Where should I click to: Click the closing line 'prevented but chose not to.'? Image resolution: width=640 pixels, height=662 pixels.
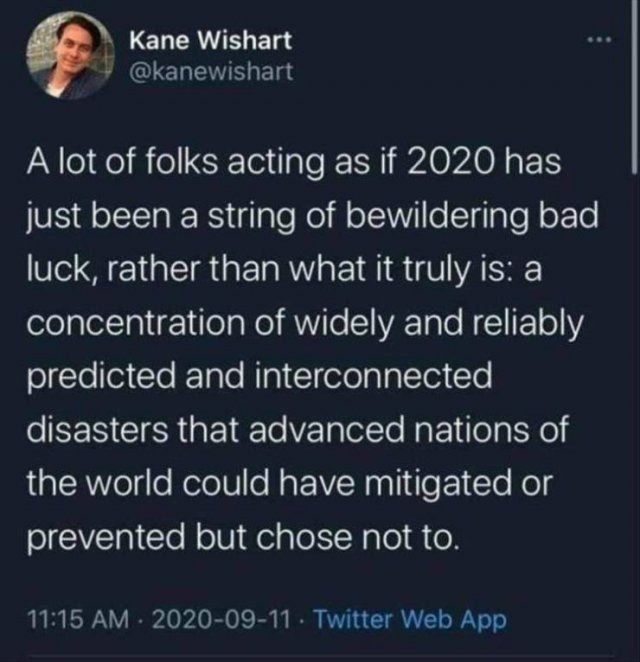(243, 539)
